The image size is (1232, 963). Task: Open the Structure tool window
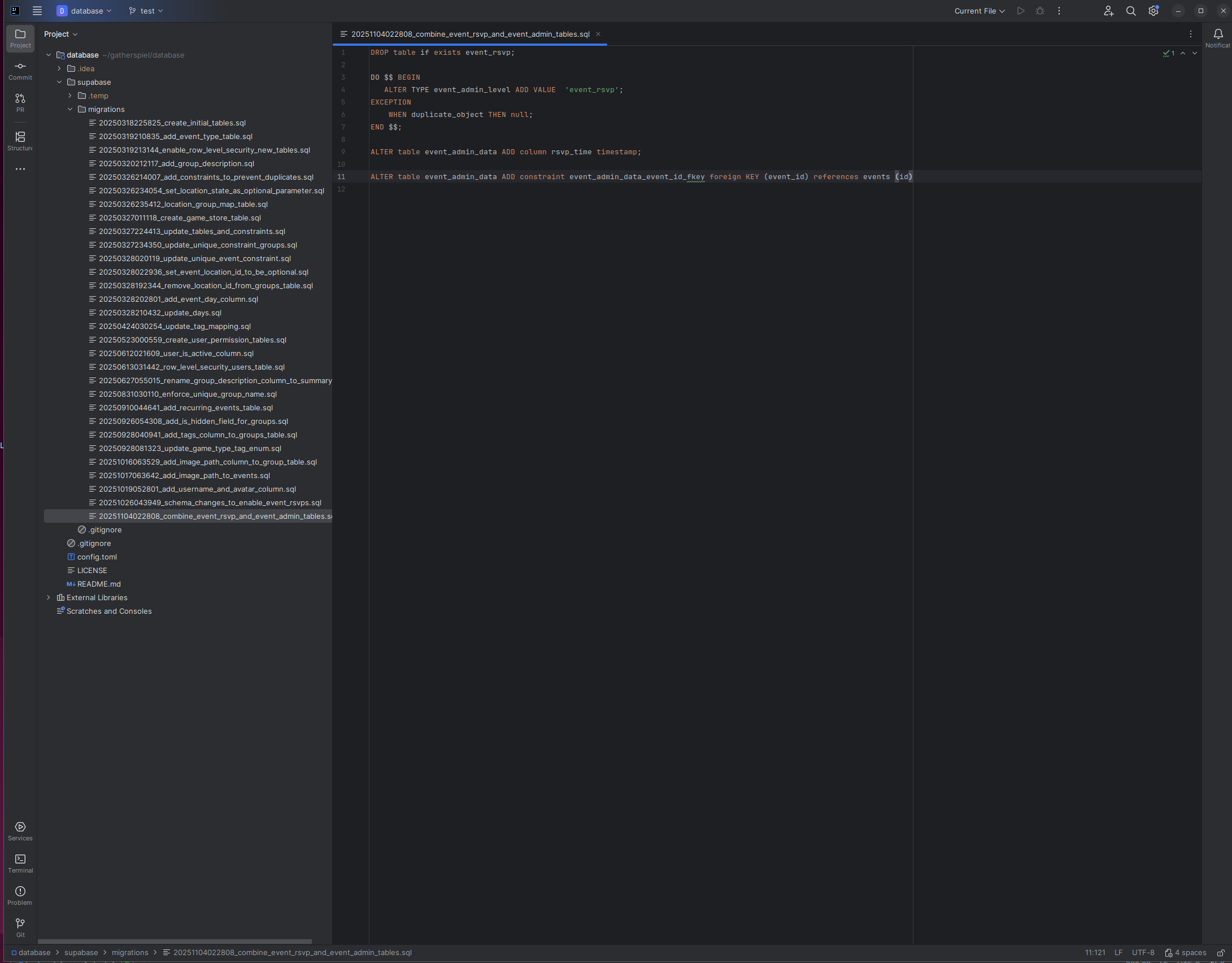[x=20, y=140]
